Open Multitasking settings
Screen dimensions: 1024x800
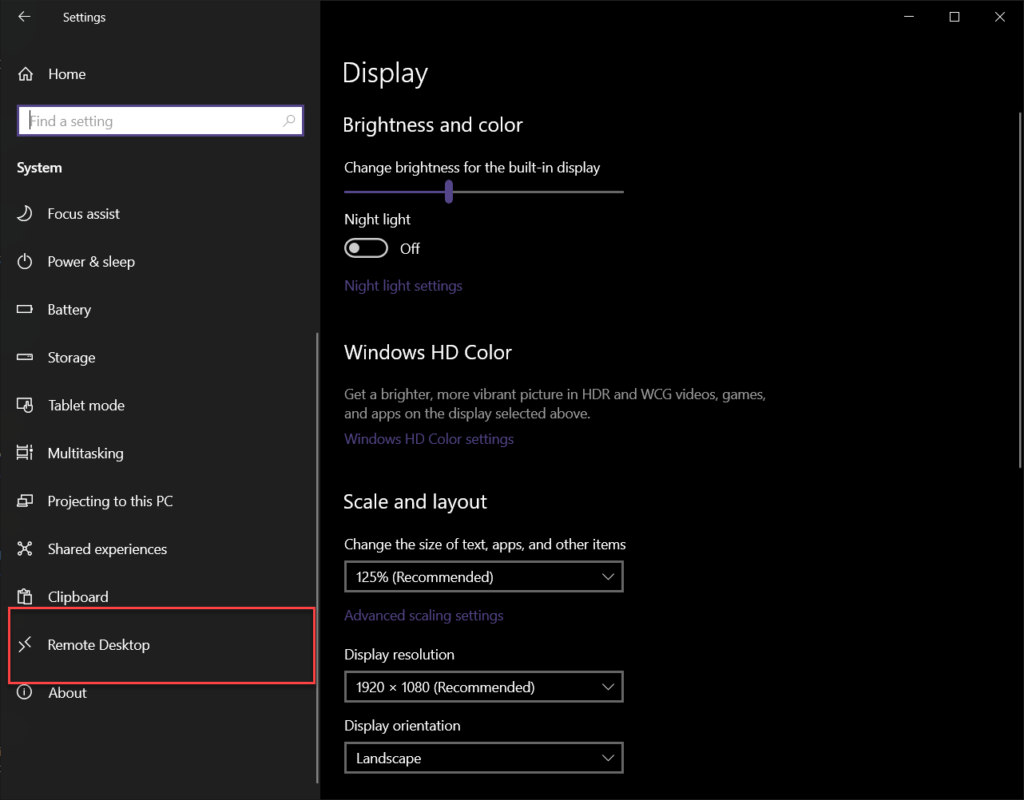coord(86,453)
